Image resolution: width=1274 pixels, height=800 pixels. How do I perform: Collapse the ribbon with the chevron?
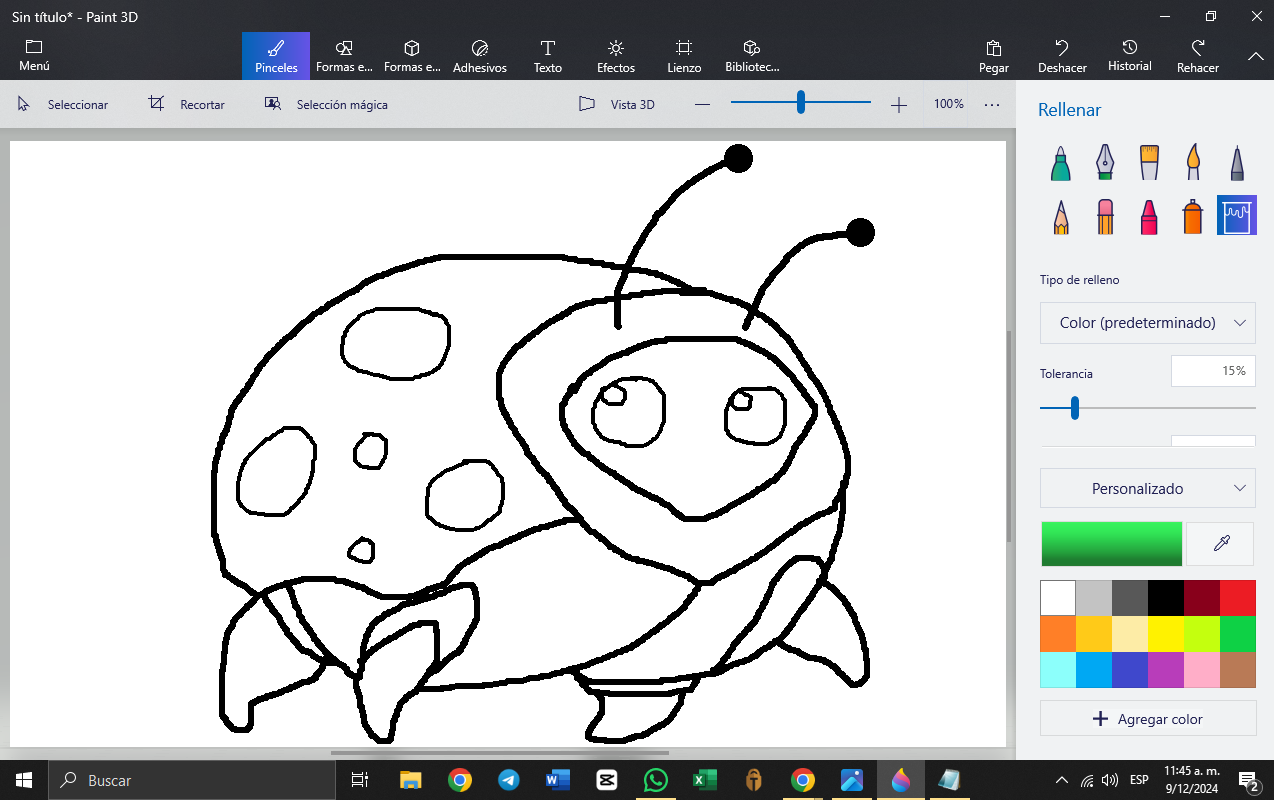point(1256,56)
